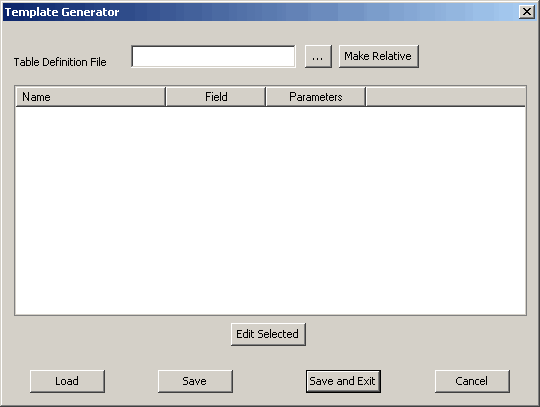
Task: Click the Parameters column header
Action: pos(316,97)
